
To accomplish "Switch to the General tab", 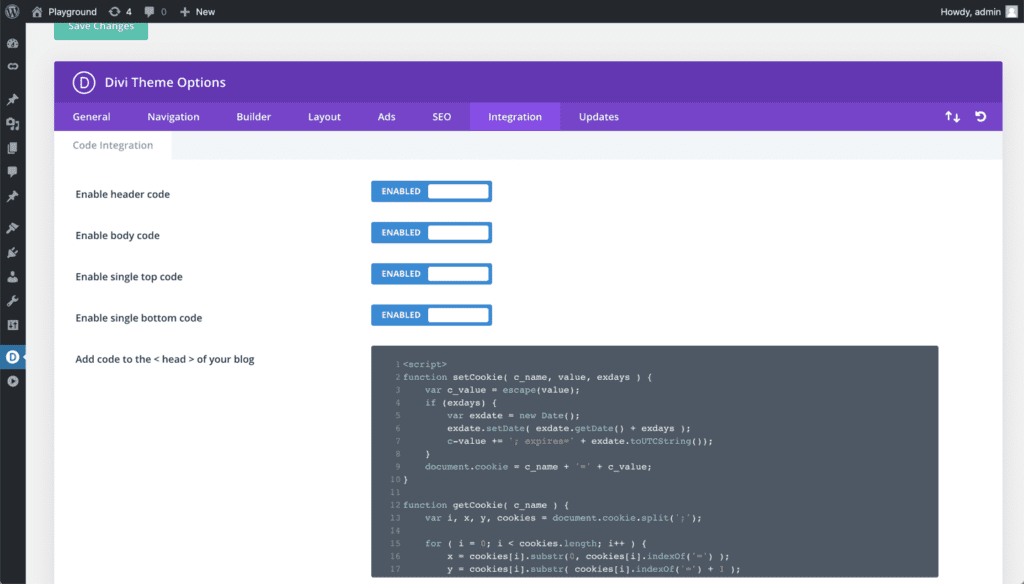I will coord(91,117).
